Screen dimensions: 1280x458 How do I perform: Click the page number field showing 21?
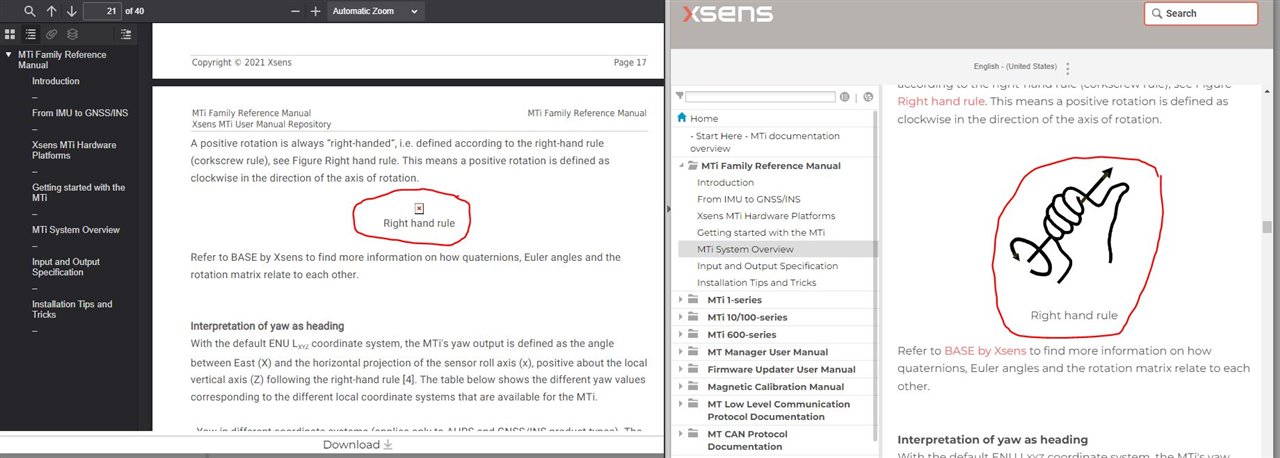(x=102, y=11)
